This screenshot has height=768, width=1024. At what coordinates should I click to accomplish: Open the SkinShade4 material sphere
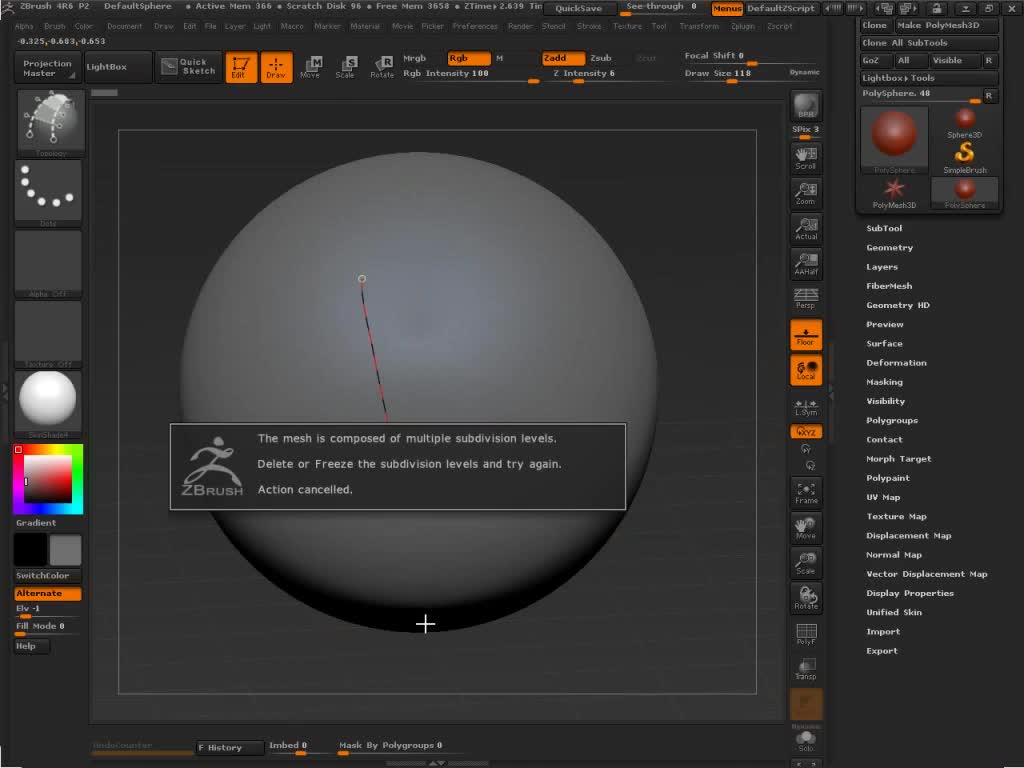(x=48, y=404)
